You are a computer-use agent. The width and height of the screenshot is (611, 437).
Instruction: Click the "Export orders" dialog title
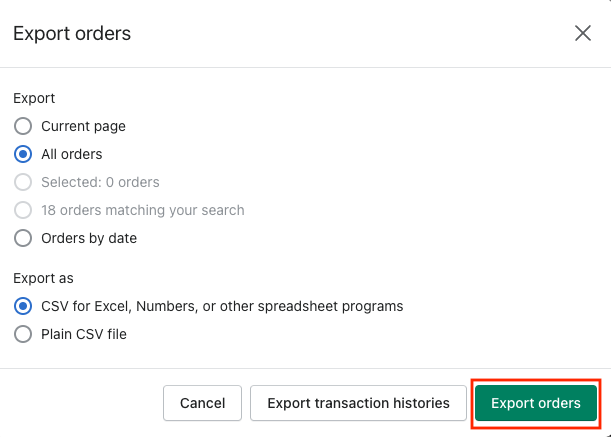[x=72, y=34]
